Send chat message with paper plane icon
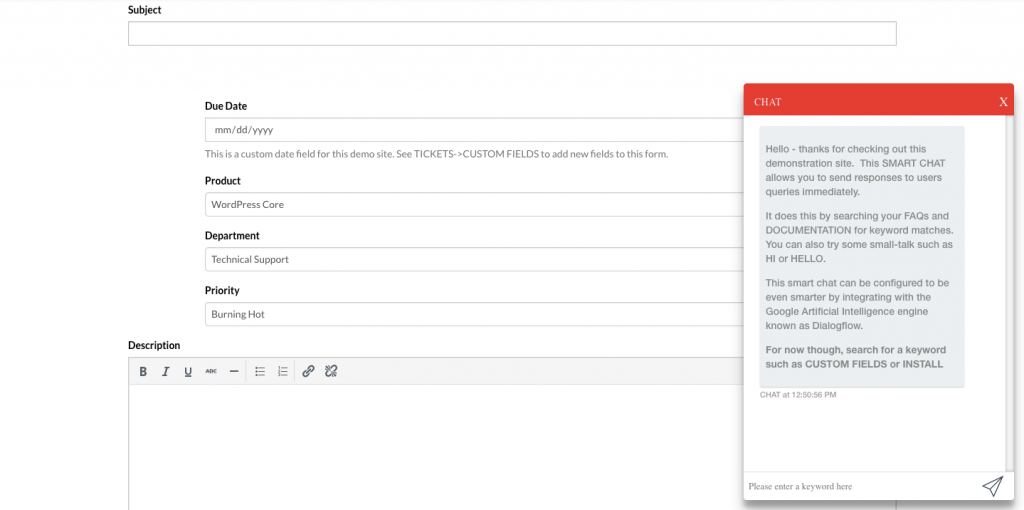 pyautogui.click(x=992, y=486)
